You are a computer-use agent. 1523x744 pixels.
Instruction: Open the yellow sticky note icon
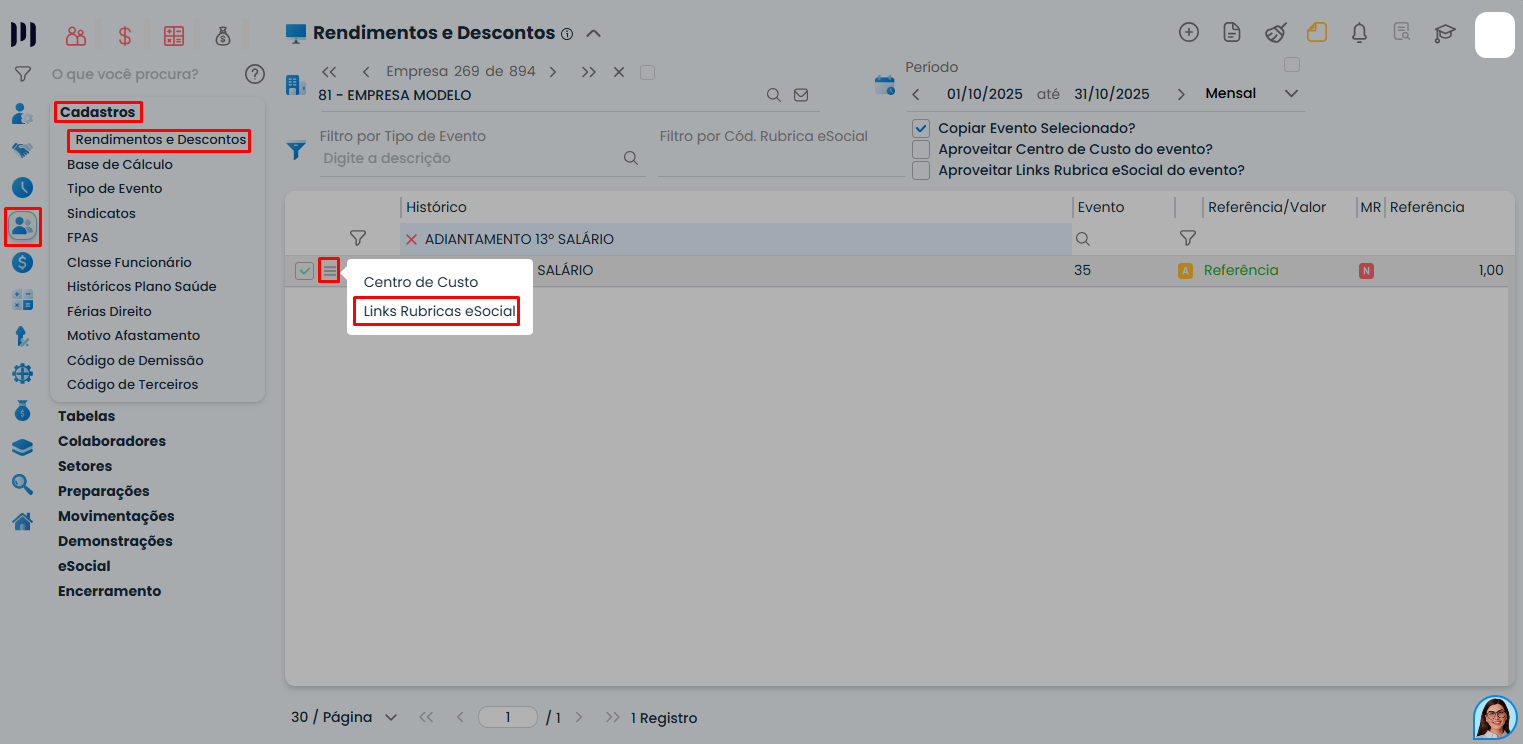coord(1317,32)
